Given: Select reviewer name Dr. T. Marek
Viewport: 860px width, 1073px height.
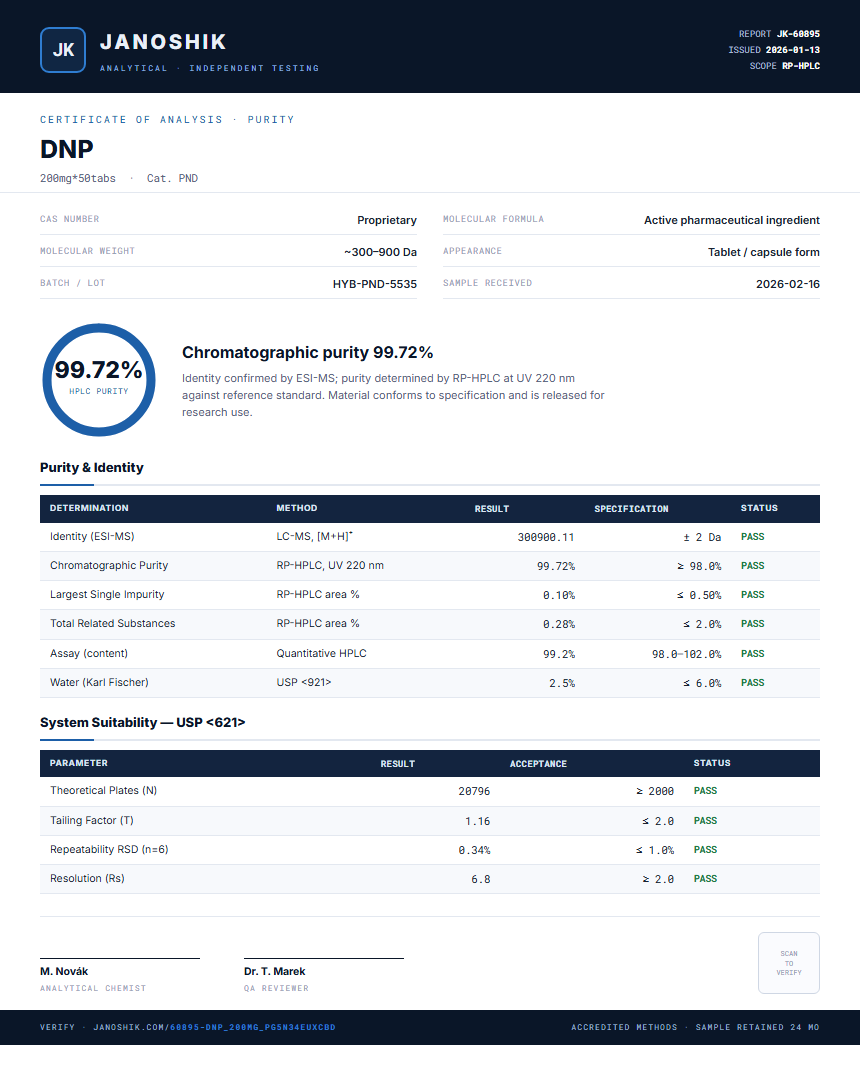Looking at the screenshot, I should (274, 971).
